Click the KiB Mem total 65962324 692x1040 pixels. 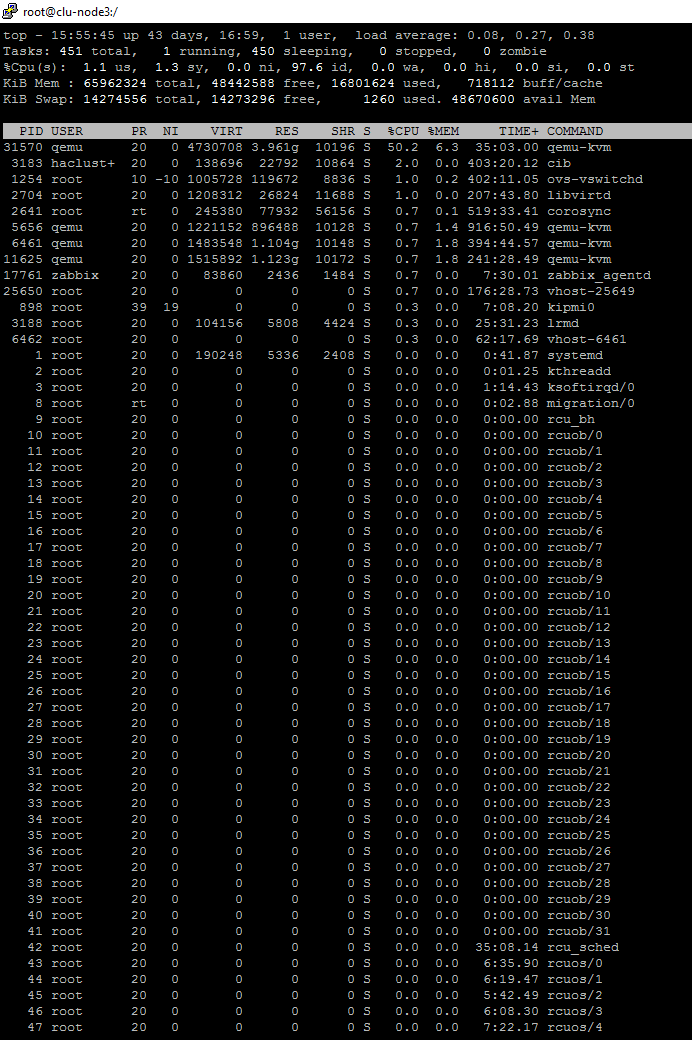[115, 83]
